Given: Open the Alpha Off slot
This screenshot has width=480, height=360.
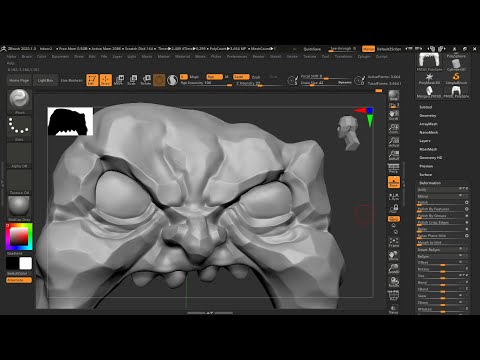Looking at the screenshot, I should coord(19,154).
